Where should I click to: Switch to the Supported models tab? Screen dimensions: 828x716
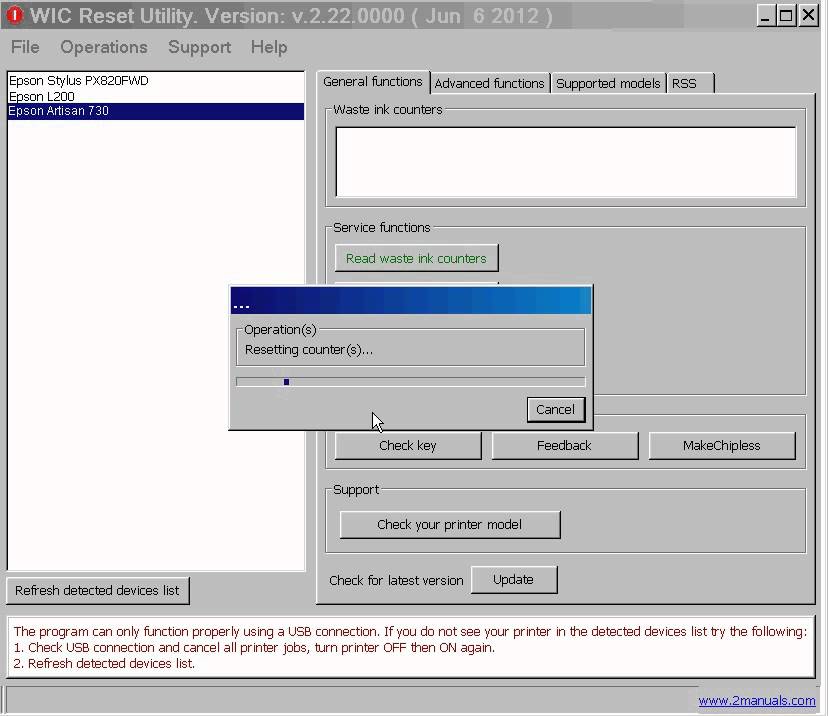pyautogui.click(x=608, y=83)
